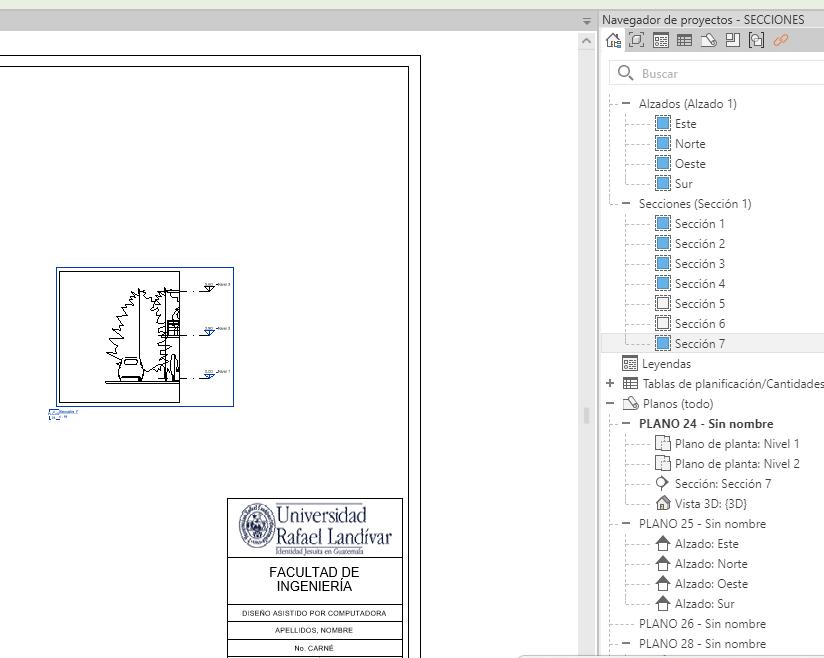
Task: Switch to the Sheets filter icon
Action: [708, 40]
